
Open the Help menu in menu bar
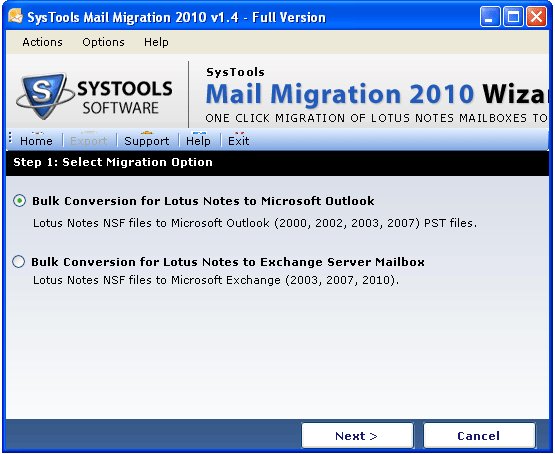tap(156, 42)
